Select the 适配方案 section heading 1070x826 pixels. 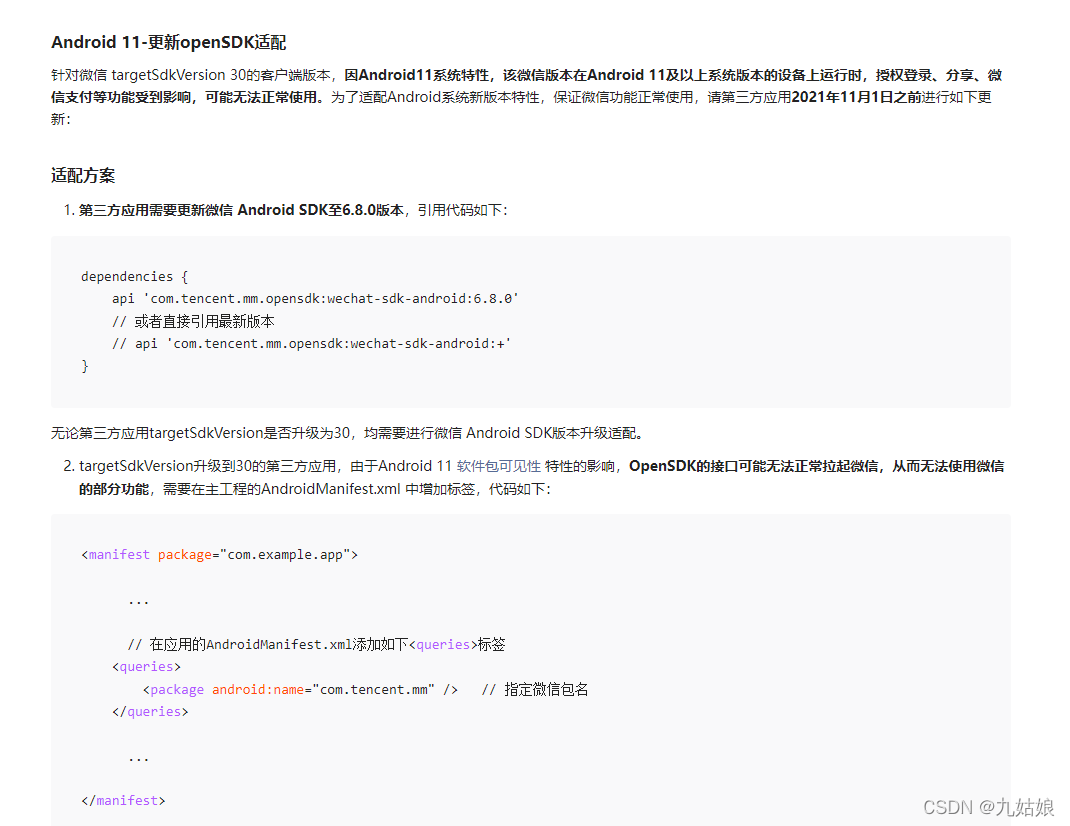83,175
